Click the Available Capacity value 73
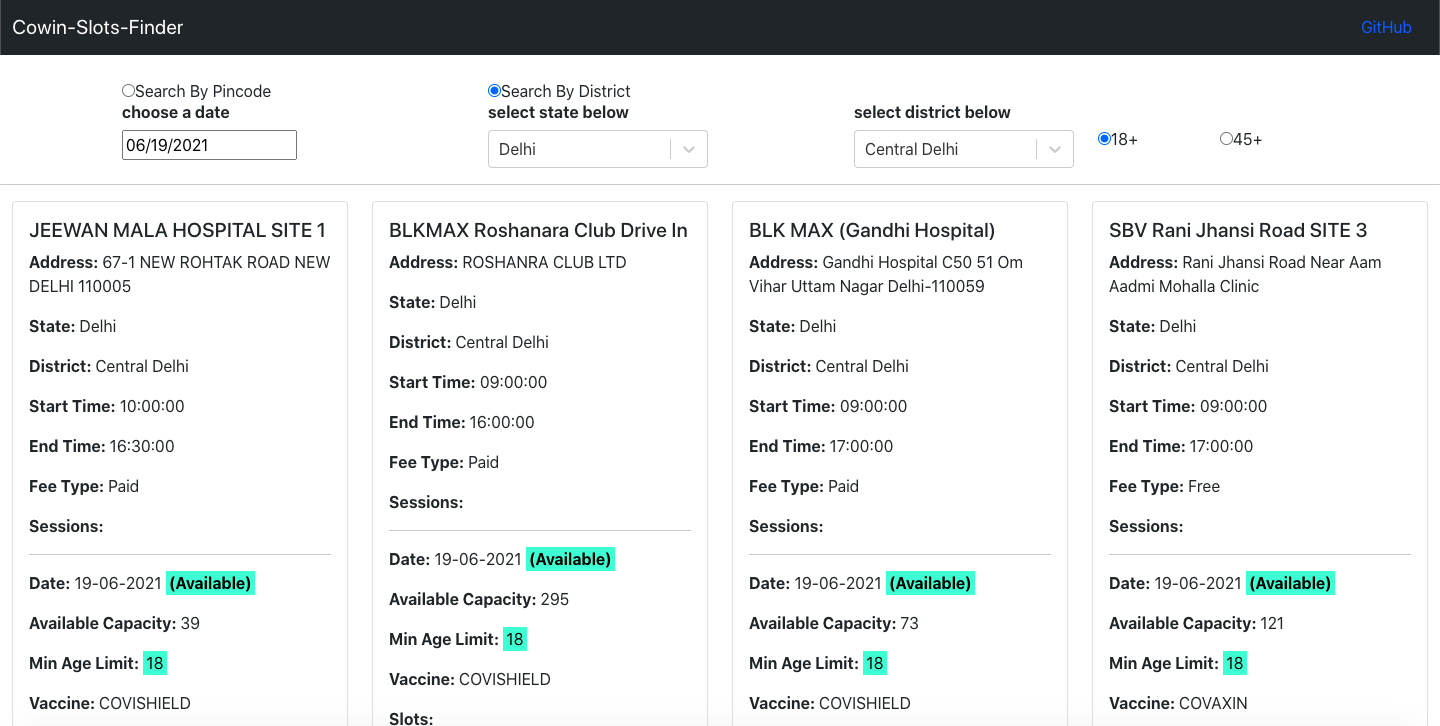The width and height of the screenshot is (1440, 726). [909, 623]
